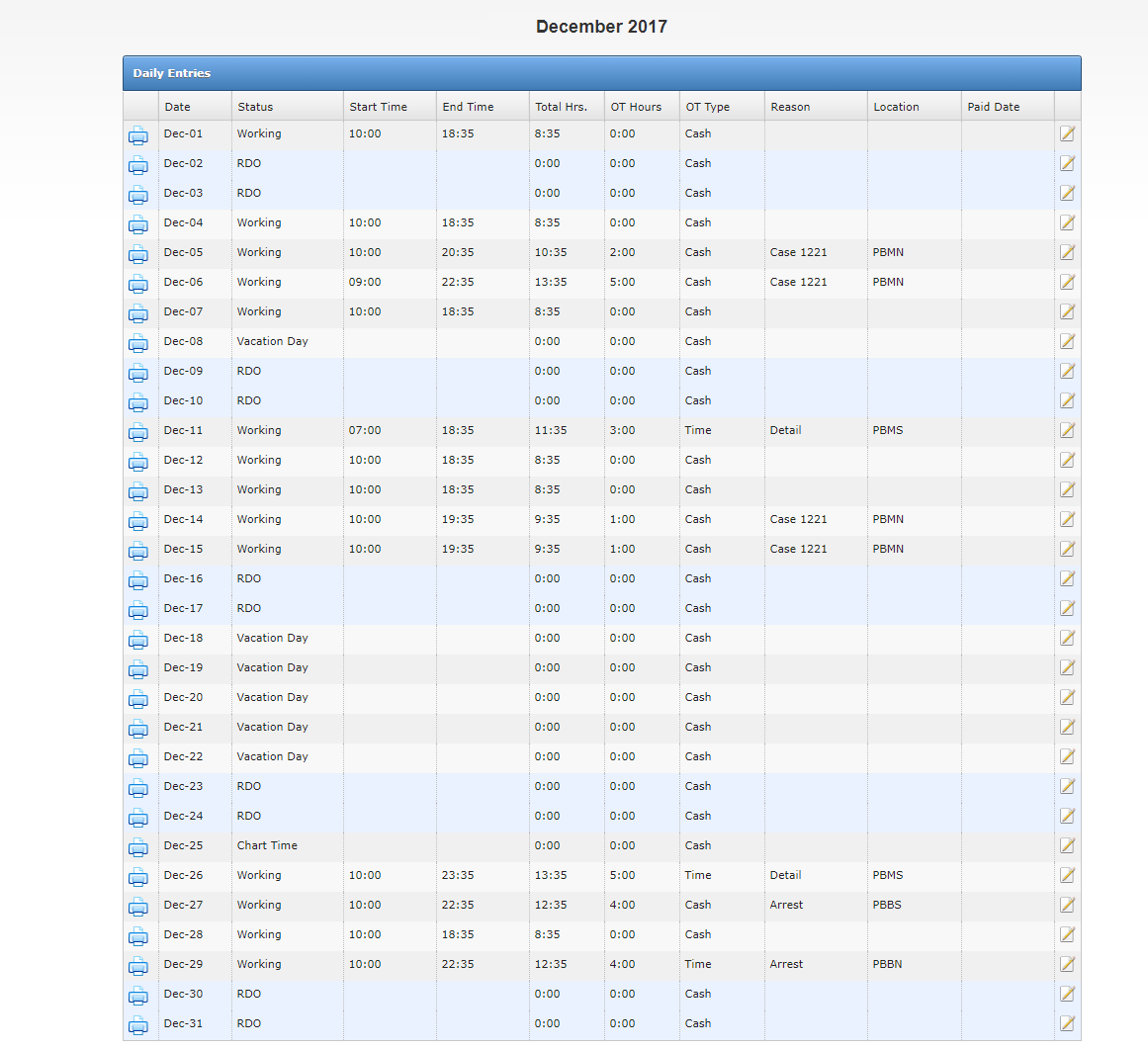The width and height of the screenshot is (1148, 1050).
Task: Click the print icon for Dec-27 row
Action: 138,907
